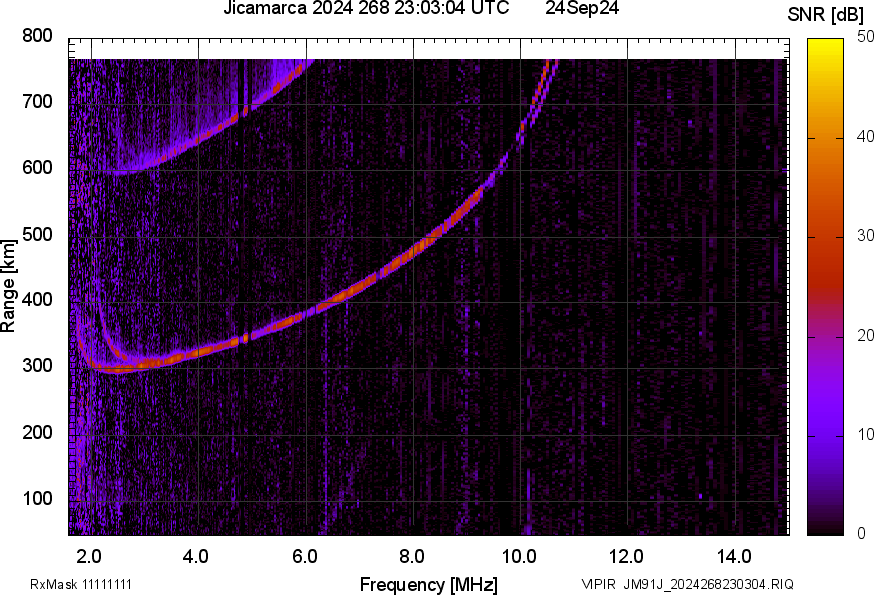Image resolution: width=874 pixels, height=595 pixels.
Task: Click the colorbar tick value 20
Action: coord(865,335)
